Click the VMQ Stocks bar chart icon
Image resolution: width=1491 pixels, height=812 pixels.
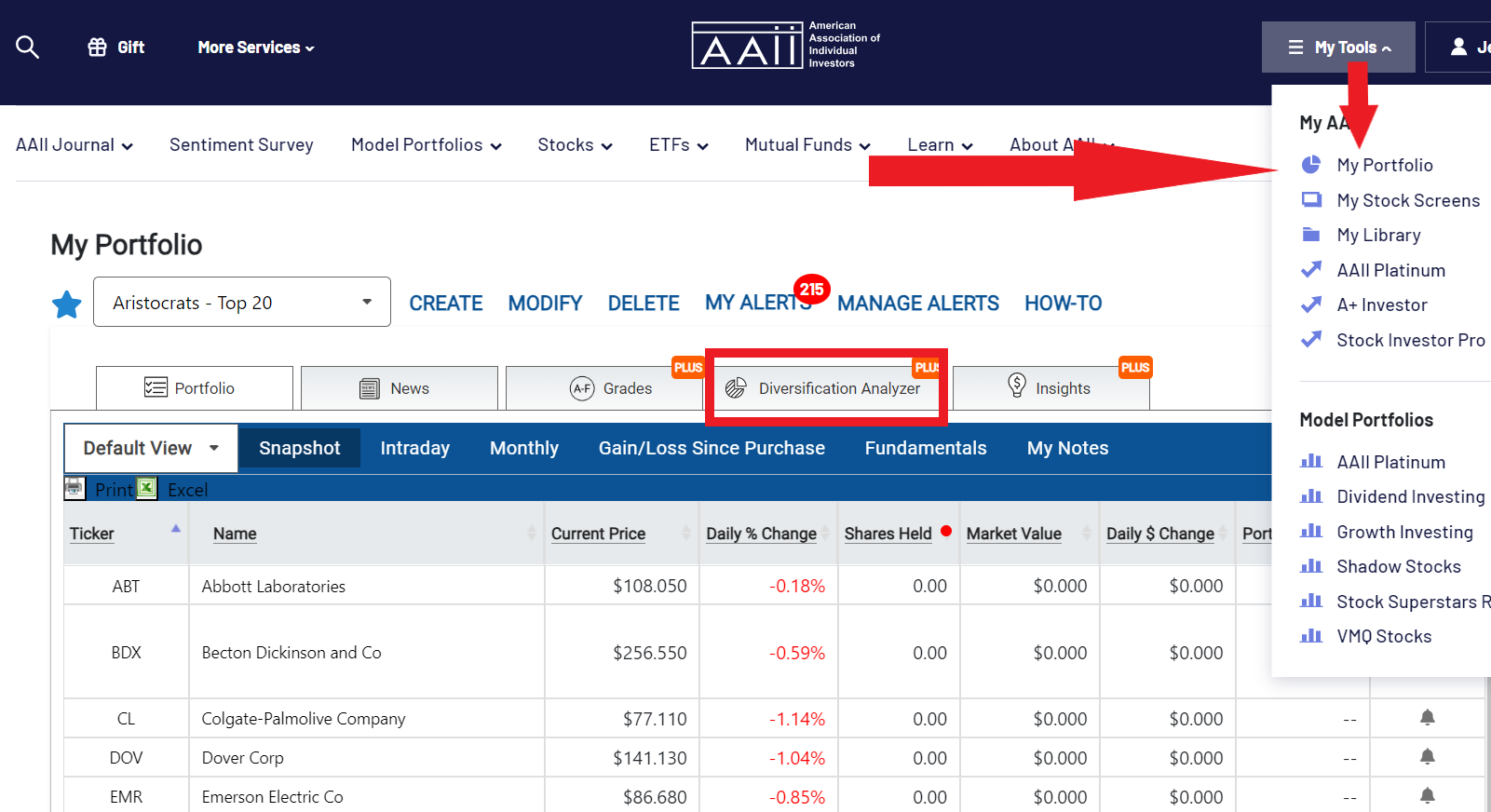tap(1311, 635)
